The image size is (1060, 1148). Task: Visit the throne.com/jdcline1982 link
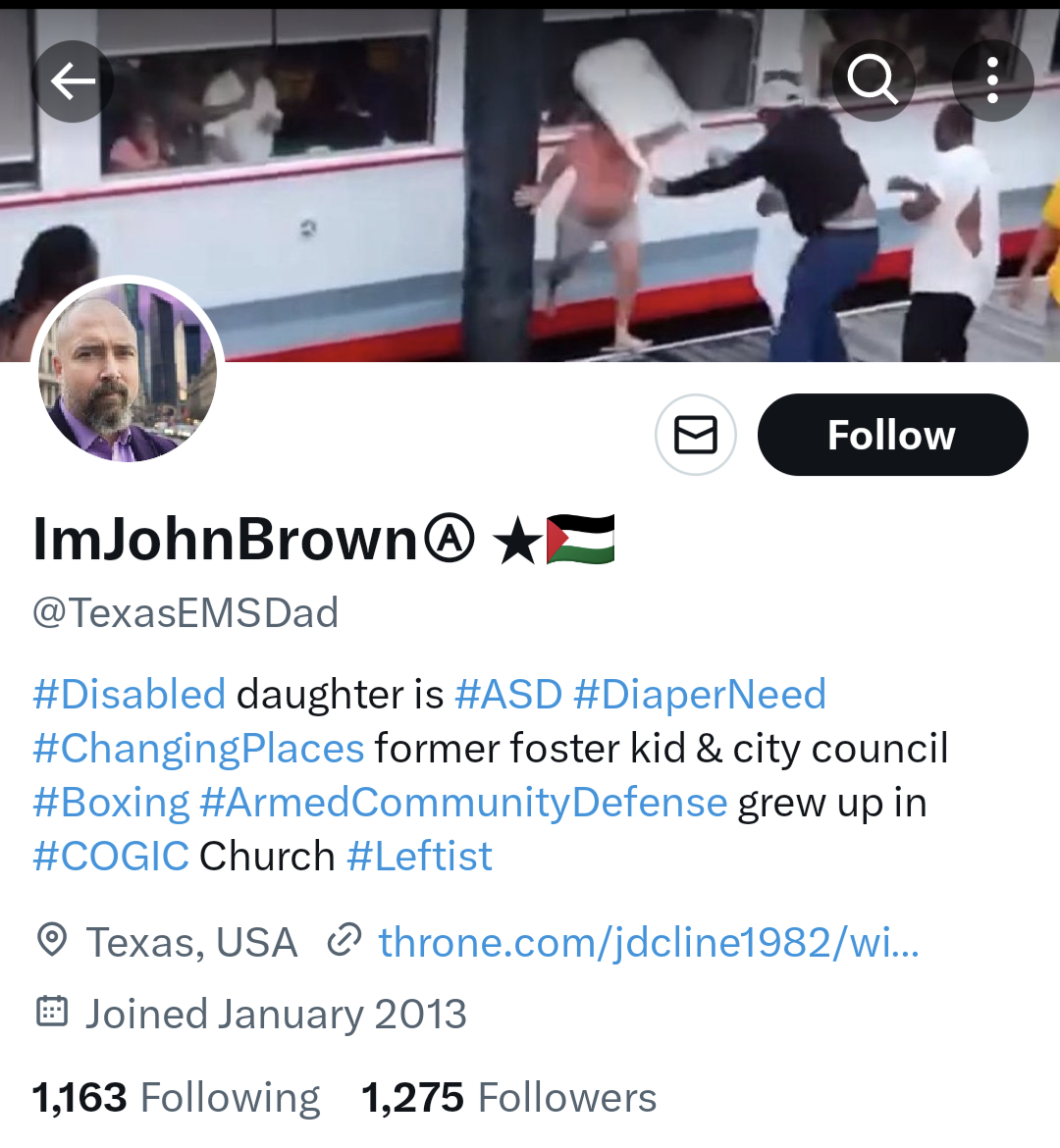(x=649, y=942)
